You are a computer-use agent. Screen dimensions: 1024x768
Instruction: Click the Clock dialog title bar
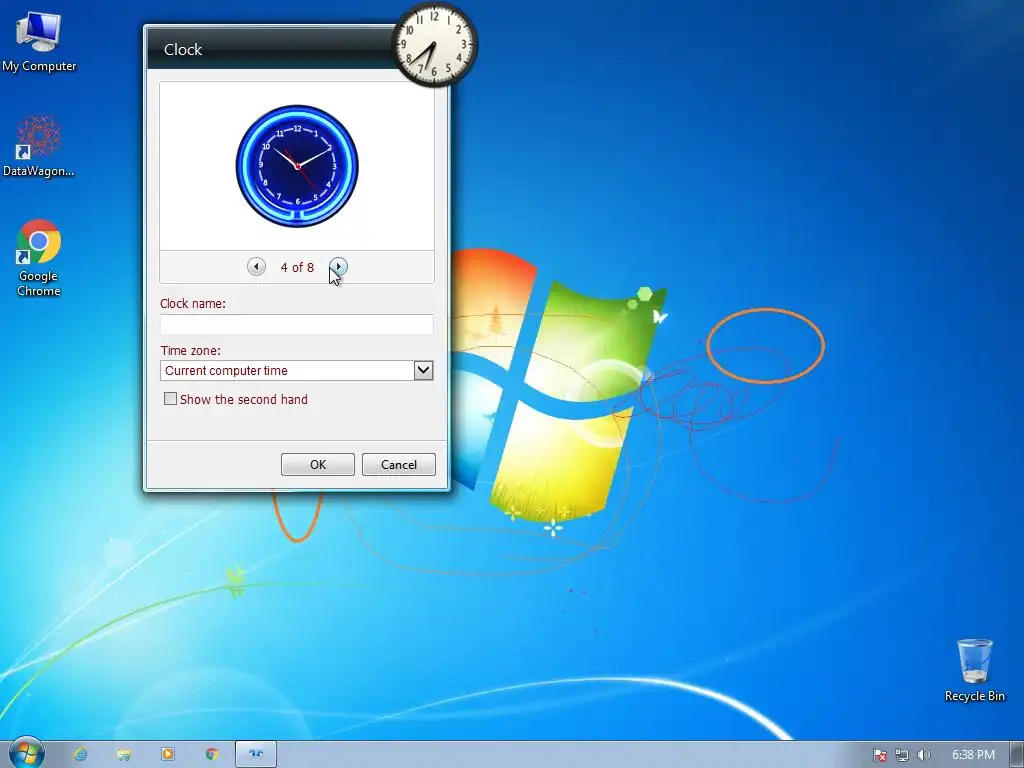[x=269, y=49]
